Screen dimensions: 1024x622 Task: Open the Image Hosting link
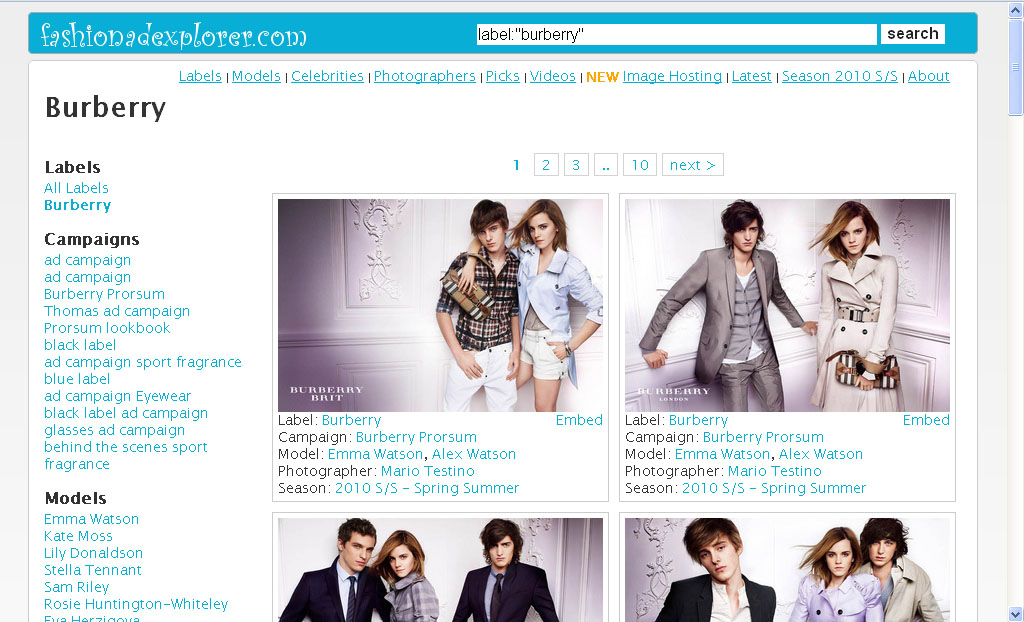pos(672,76)
